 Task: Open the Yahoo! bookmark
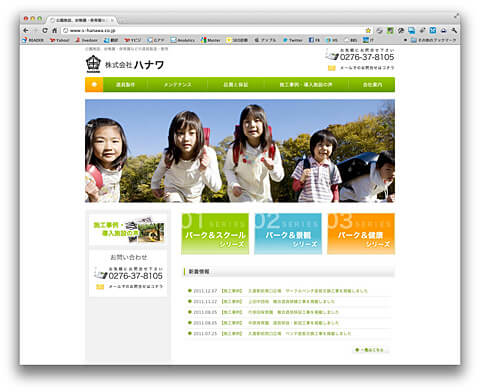59,40
